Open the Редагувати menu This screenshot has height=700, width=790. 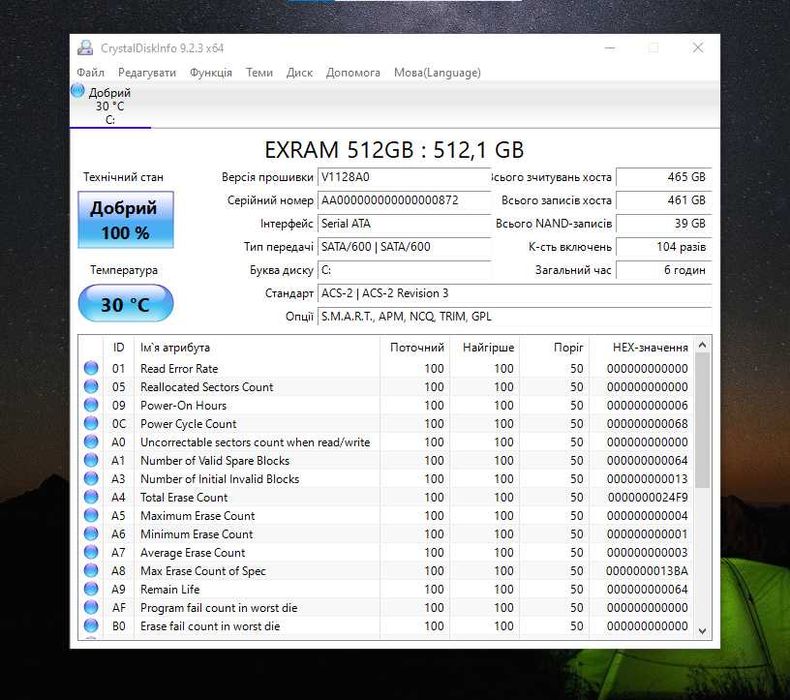(147, 73)
